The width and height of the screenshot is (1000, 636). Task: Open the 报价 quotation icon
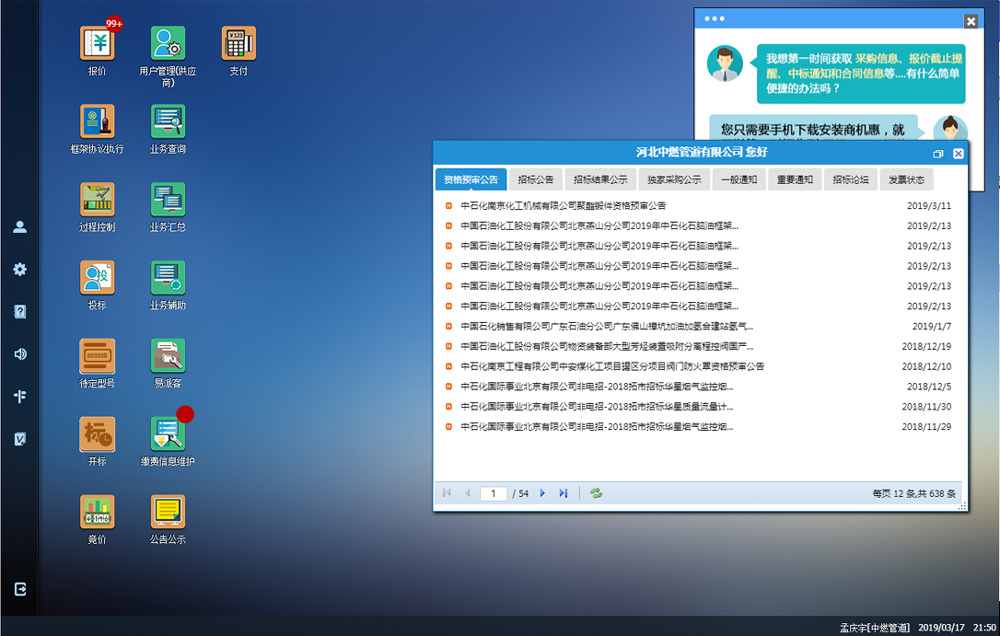[97, 44]
